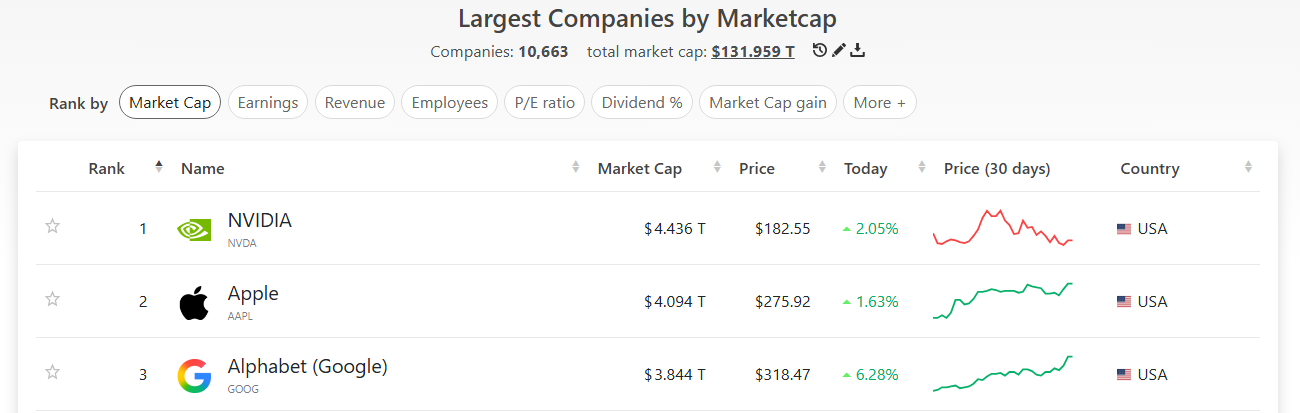Screen dimensions: 1300x413
Task: Click the USA flag in Apple row
Action: point(1124,302)
